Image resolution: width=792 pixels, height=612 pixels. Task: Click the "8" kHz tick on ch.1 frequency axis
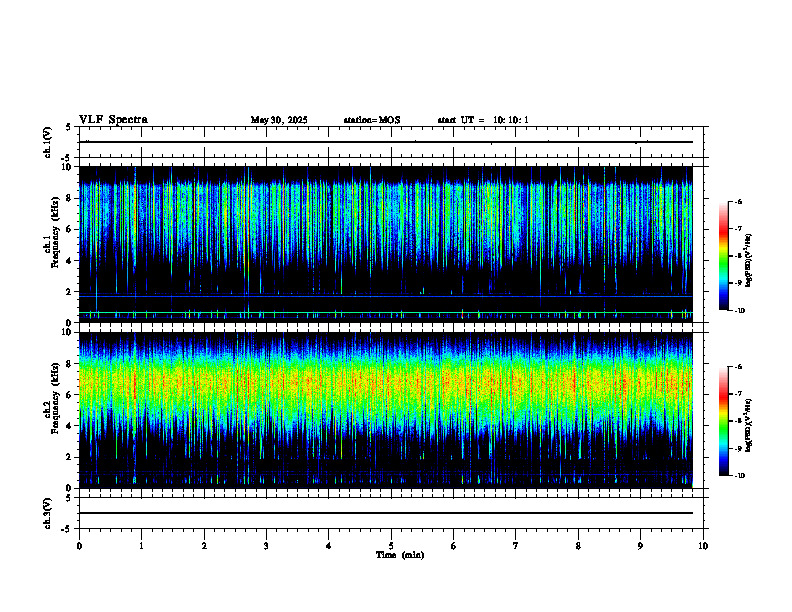pyautogui.click(x=70, y=198)
